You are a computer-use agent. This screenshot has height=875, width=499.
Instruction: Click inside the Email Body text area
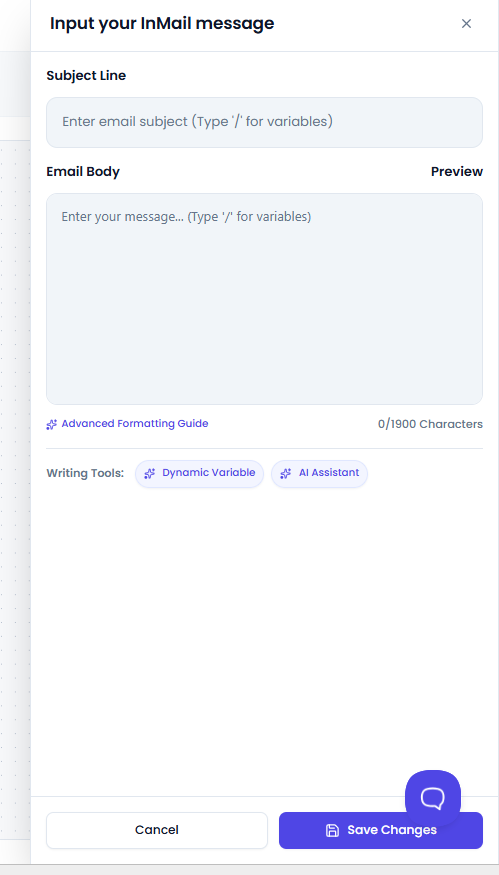(265, 299)
